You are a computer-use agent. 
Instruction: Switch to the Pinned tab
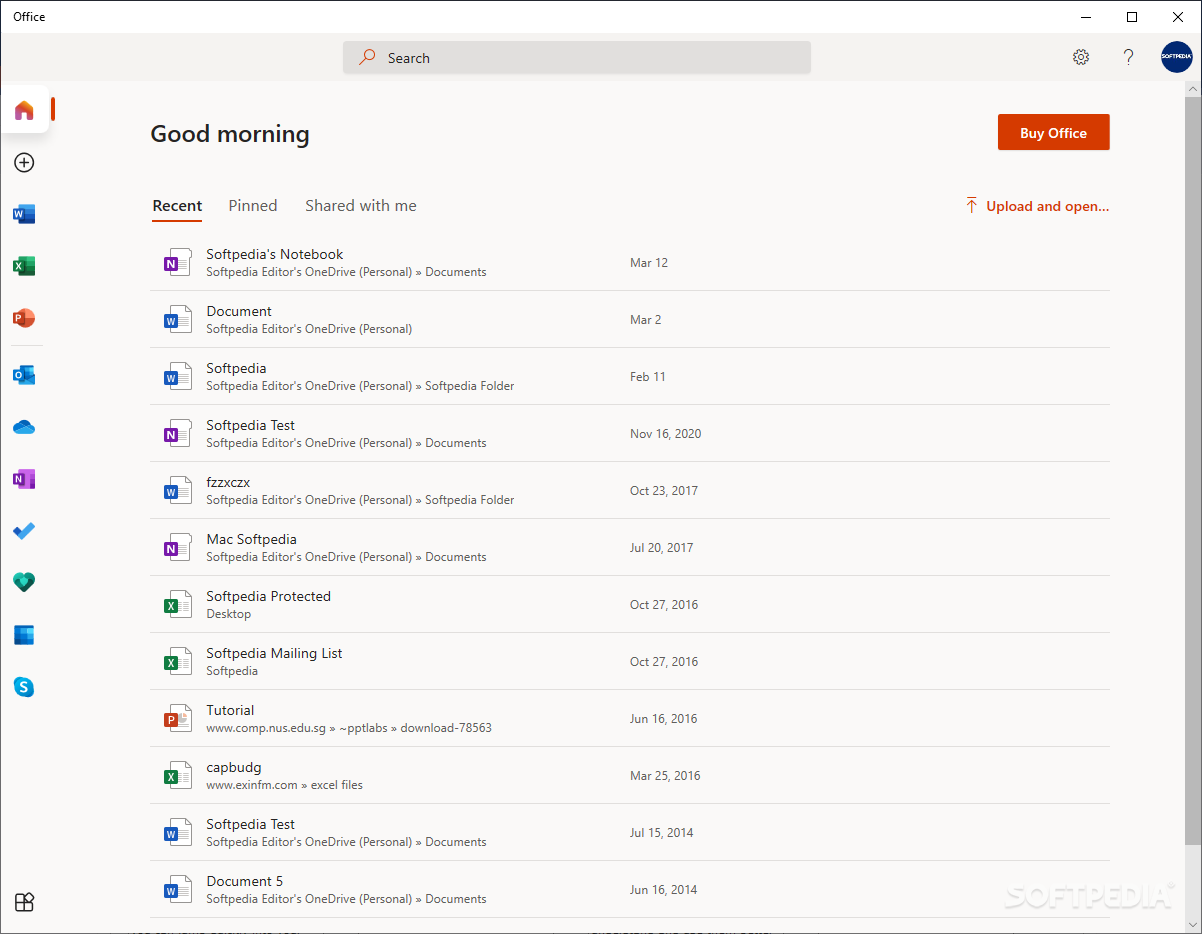click(x=253, y=206)
